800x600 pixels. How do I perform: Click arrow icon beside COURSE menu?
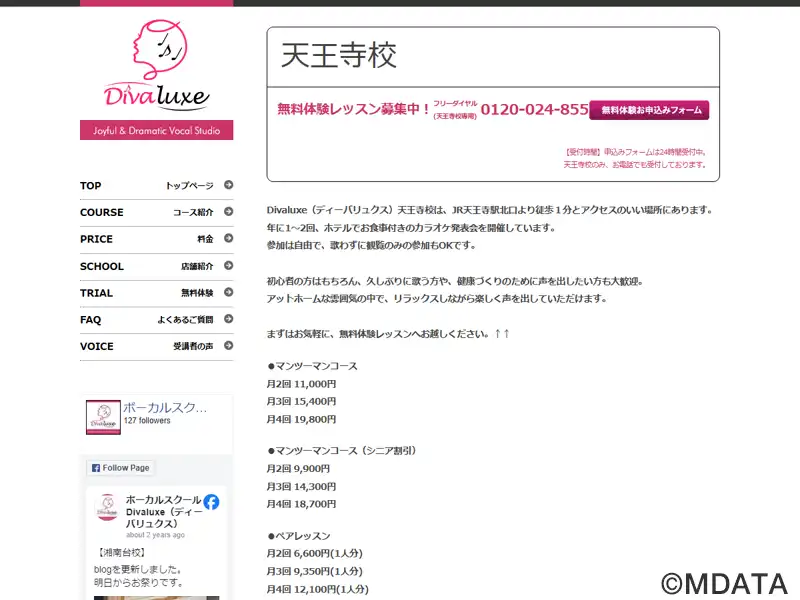coord(229,211)
